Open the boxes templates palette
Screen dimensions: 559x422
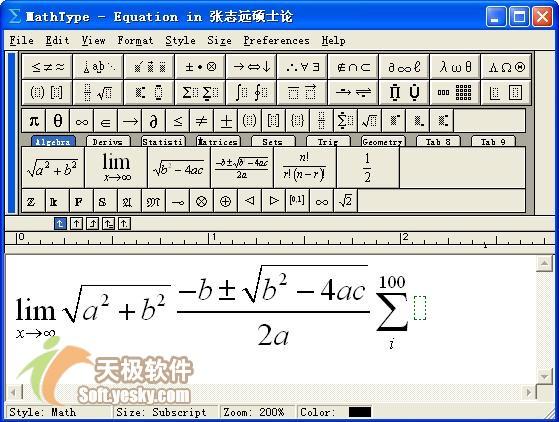[506, 93]
